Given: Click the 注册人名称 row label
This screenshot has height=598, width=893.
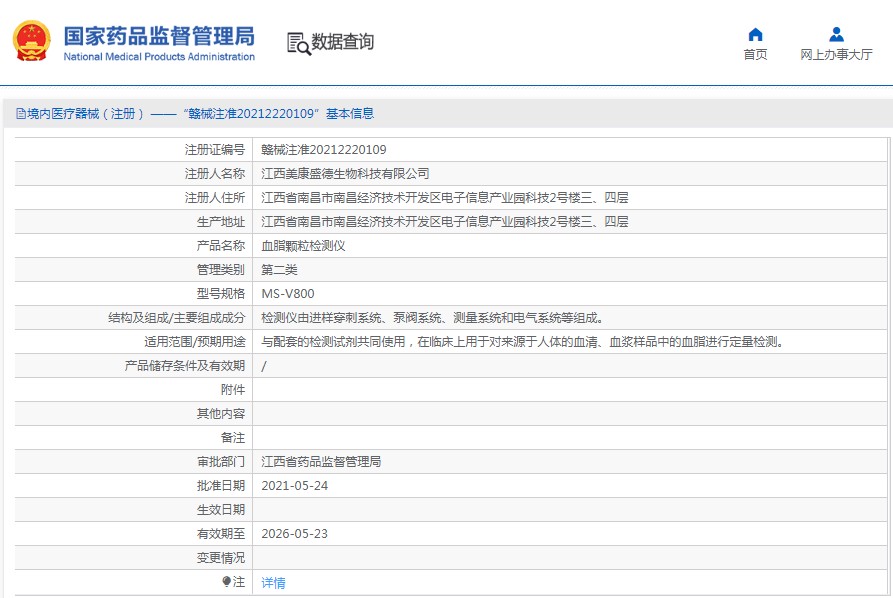Looking at the screenshot, I should (215, 174).
